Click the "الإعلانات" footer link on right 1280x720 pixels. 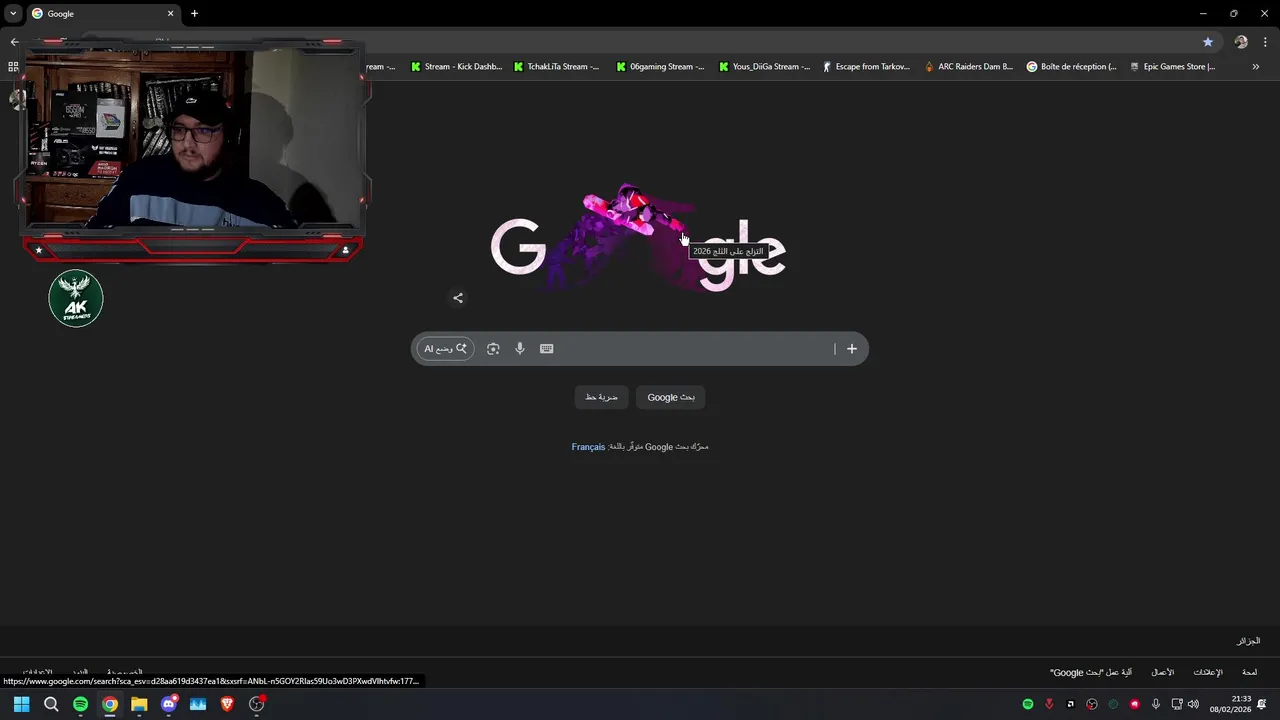point(1207,673)
